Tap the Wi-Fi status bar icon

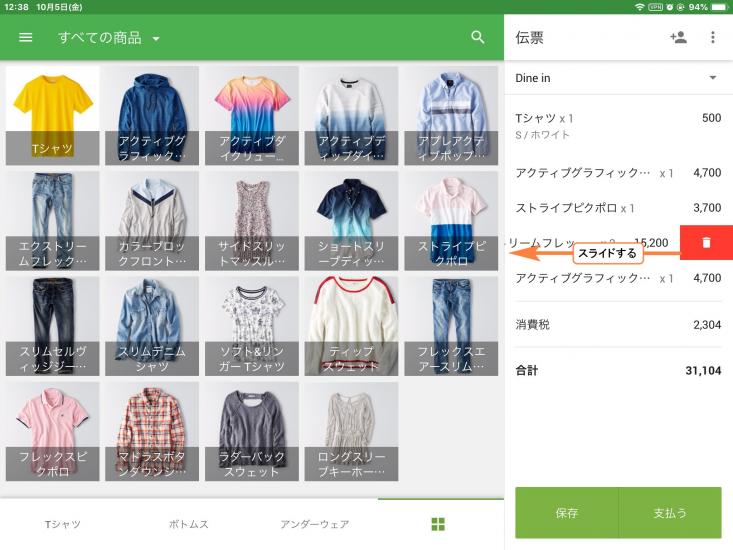[x=639, y=7]
